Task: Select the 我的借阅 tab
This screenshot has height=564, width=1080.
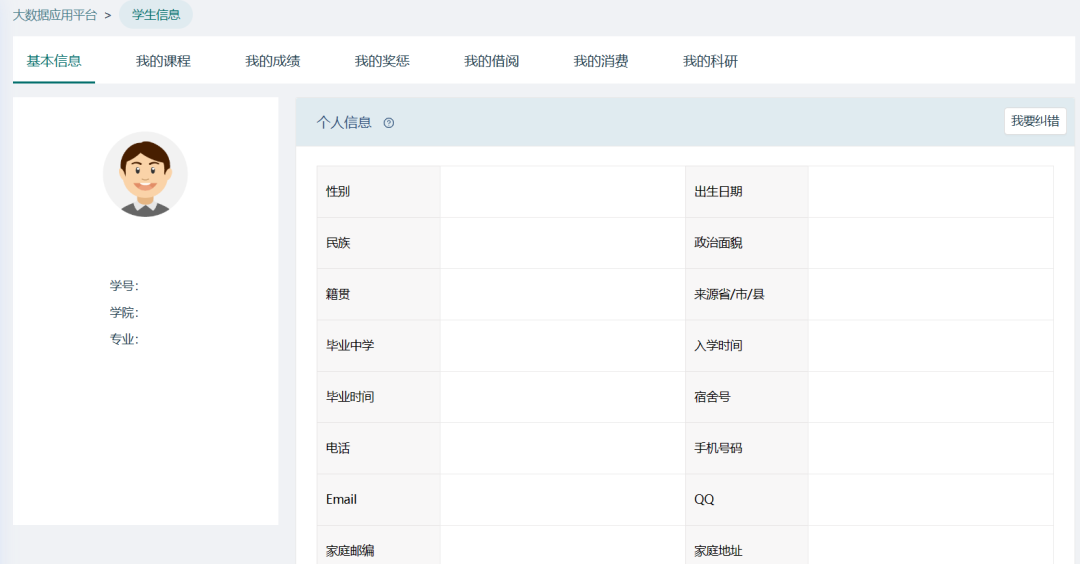Action: (x=491, y=61)
